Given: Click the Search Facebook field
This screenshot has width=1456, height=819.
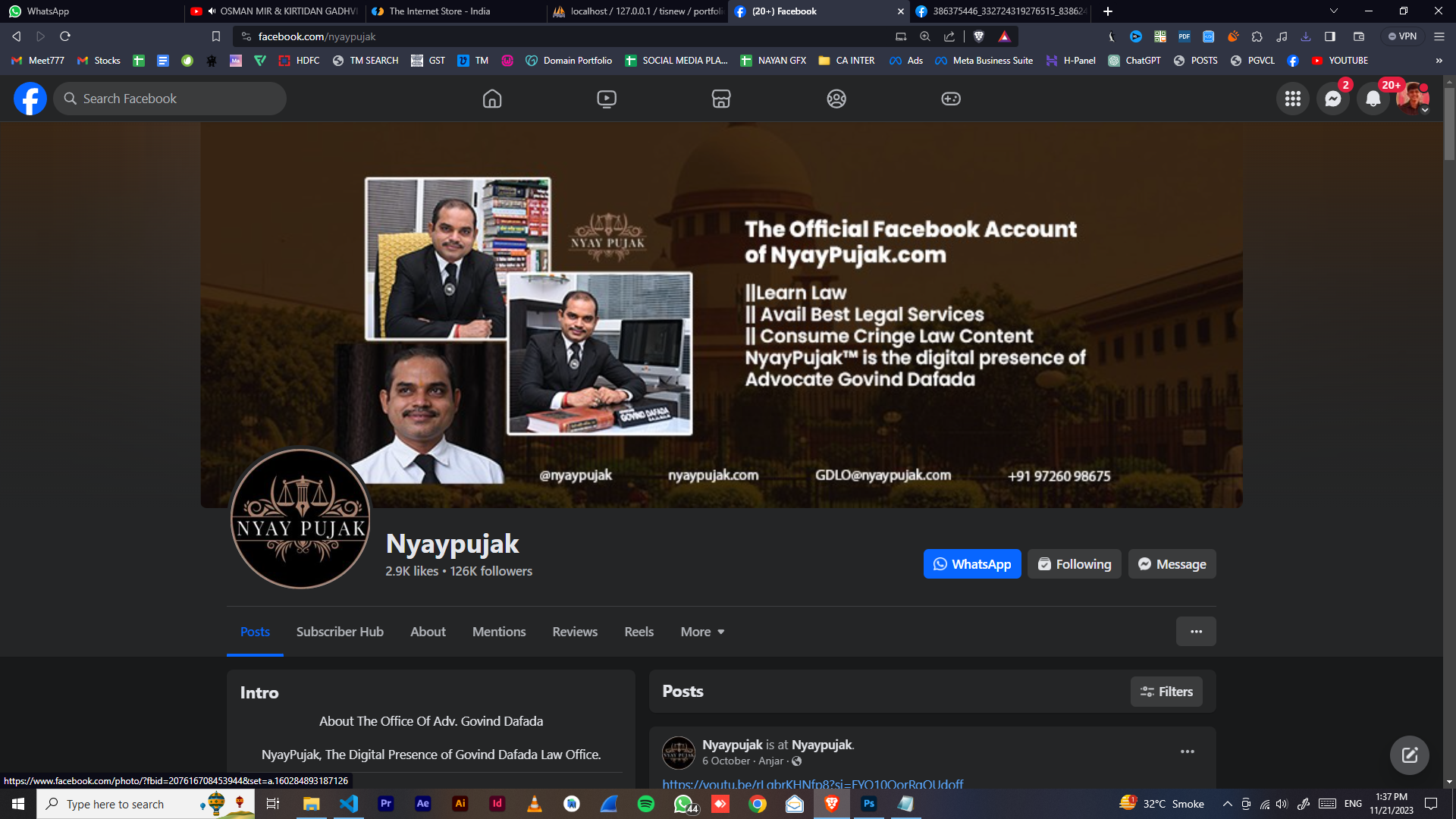Looking at the screenshot, I should [170, 99].
